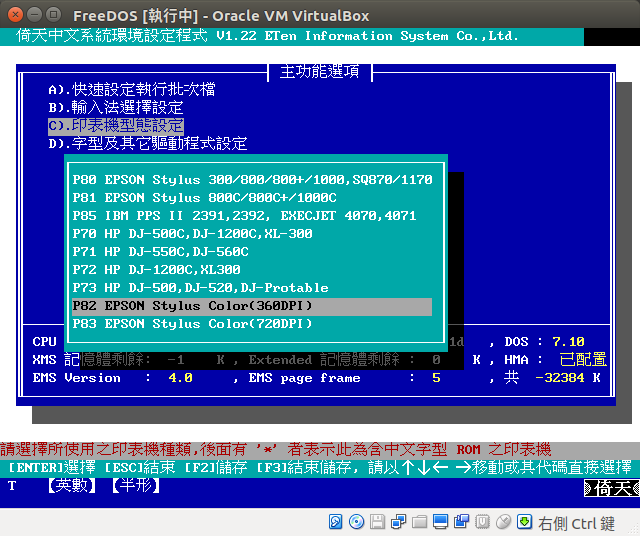Choose printer P83 EPSON Stylus Color(720DPI)
Screen dimensions: 640x536
(252, 324)
